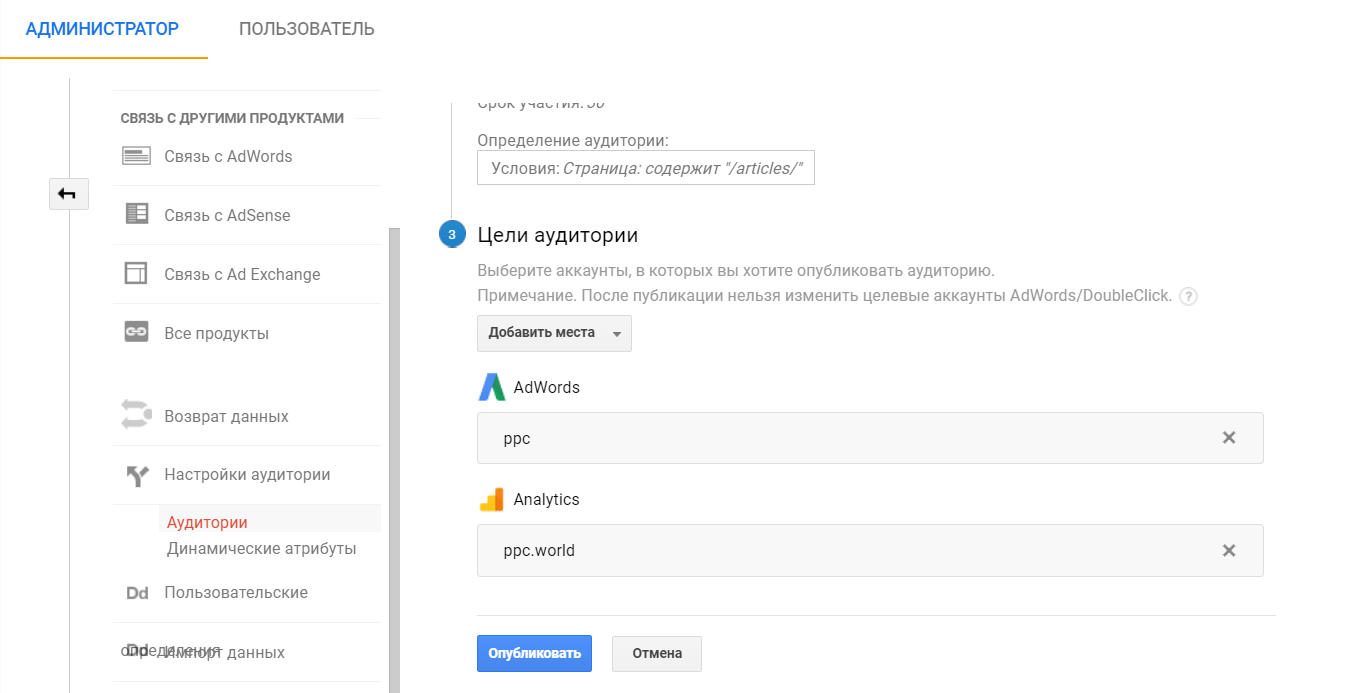Screen dimensions: 1371x693
Task: Open the Добавить места dropdown
Action: (x=554, y=333)
